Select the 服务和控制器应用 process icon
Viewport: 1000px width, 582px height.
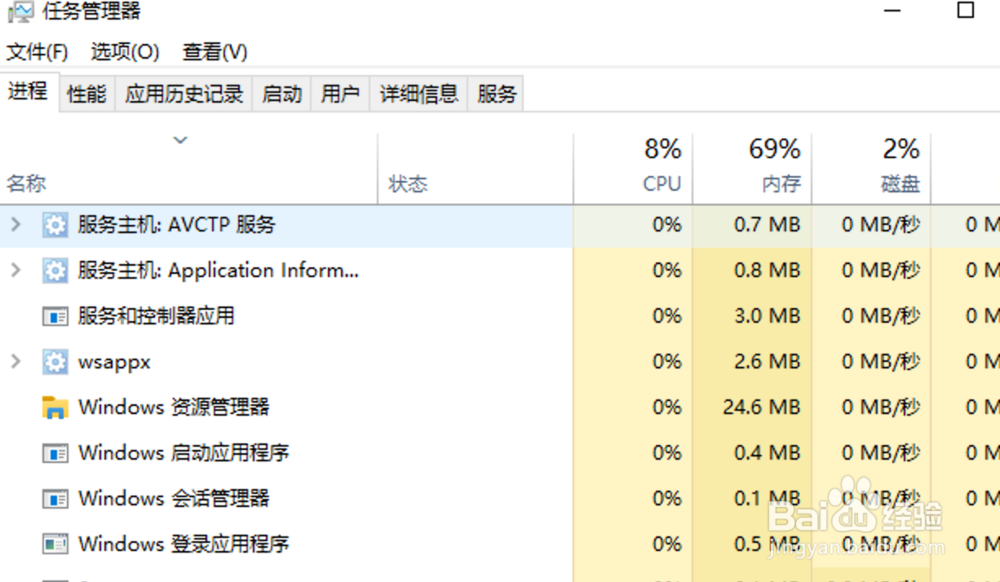tap(53, 315)
